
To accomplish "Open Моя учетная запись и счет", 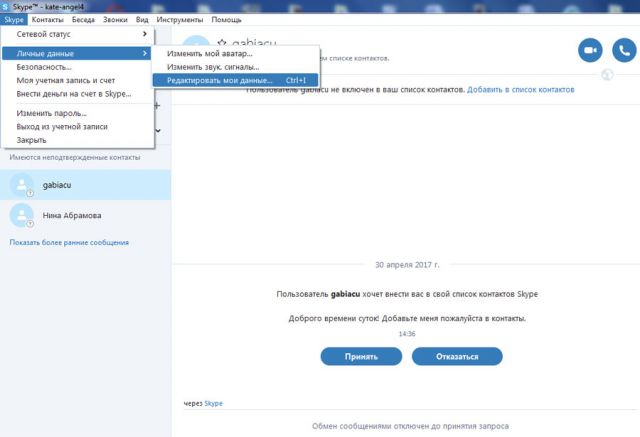I will coord(78,80).
